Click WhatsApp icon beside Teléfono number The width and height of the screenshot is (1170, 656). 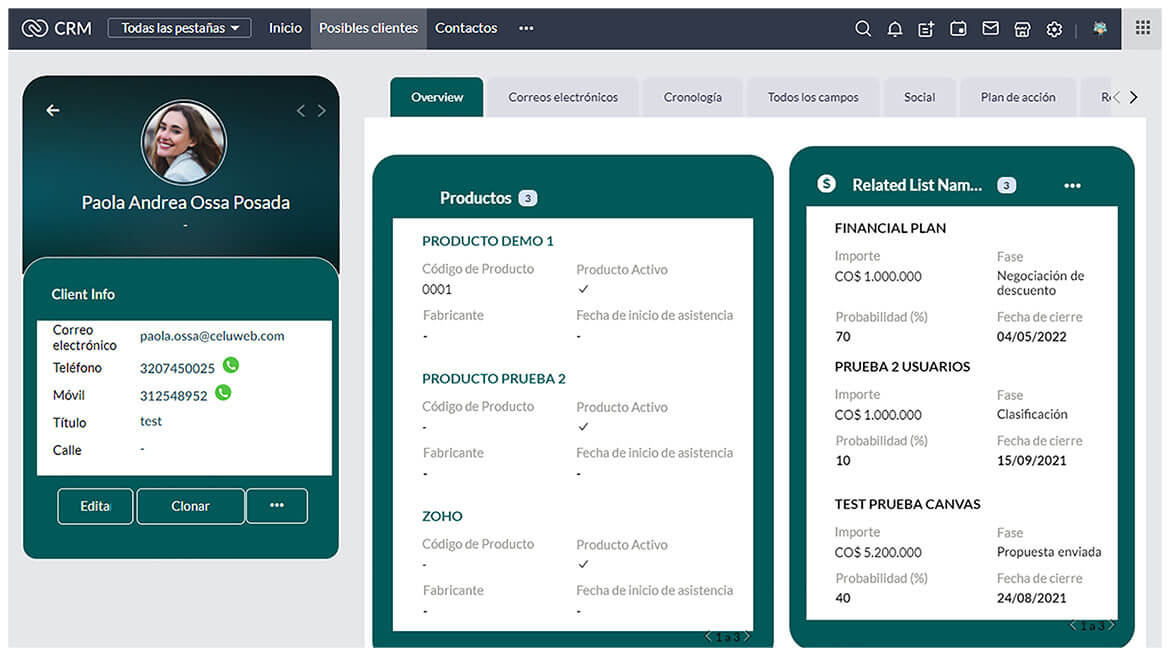click(x=231, y=366)
